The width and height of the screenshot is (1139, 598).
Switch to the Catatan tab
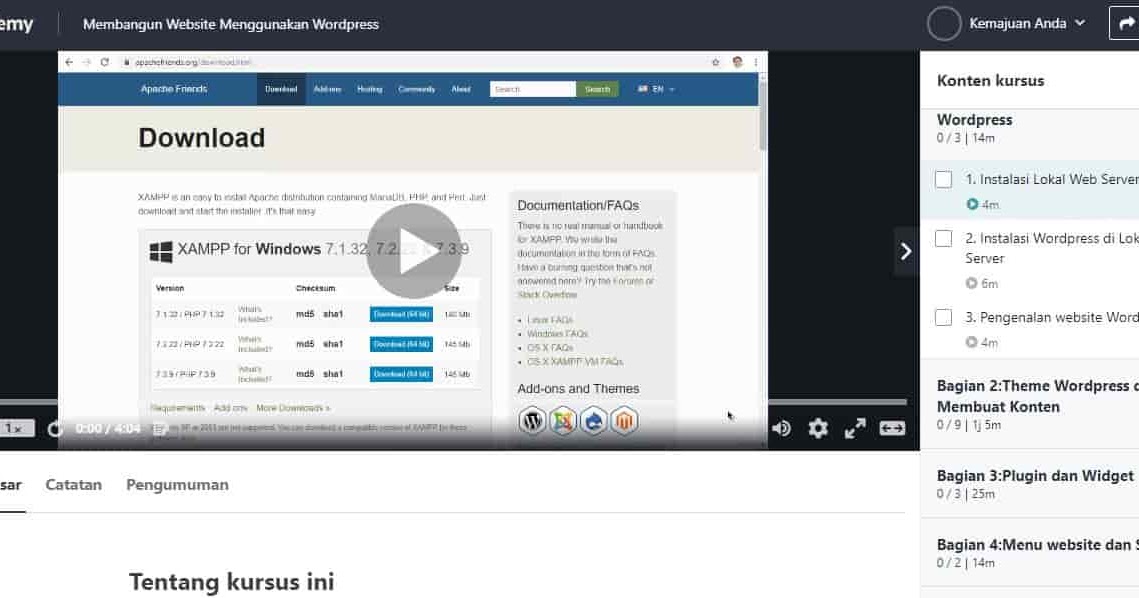(x=73, y=485)
